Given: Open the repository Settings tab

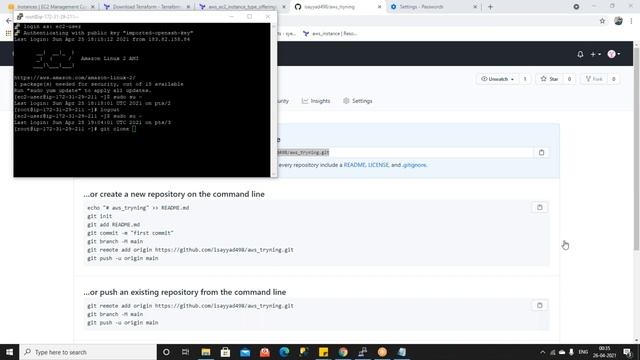Looking at the screenshot, I should [x=358, y=101].
